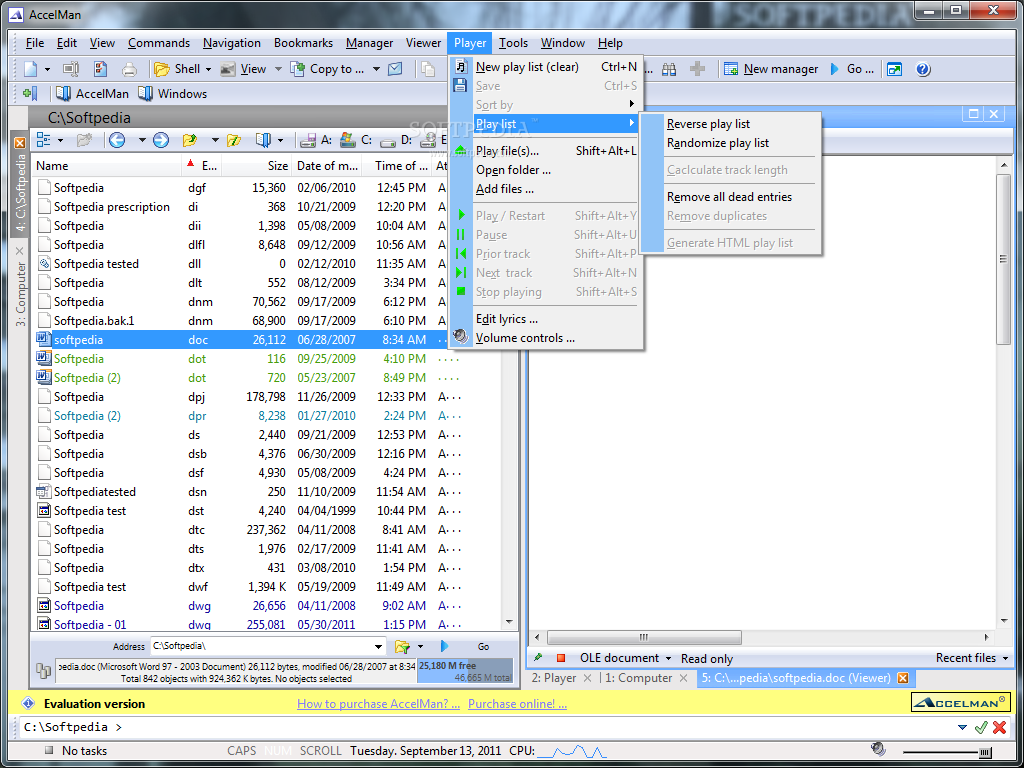Viewport: 1024px width, 768px height.
Task: Click the Print toolbar icon
Action: pos(129,69)
